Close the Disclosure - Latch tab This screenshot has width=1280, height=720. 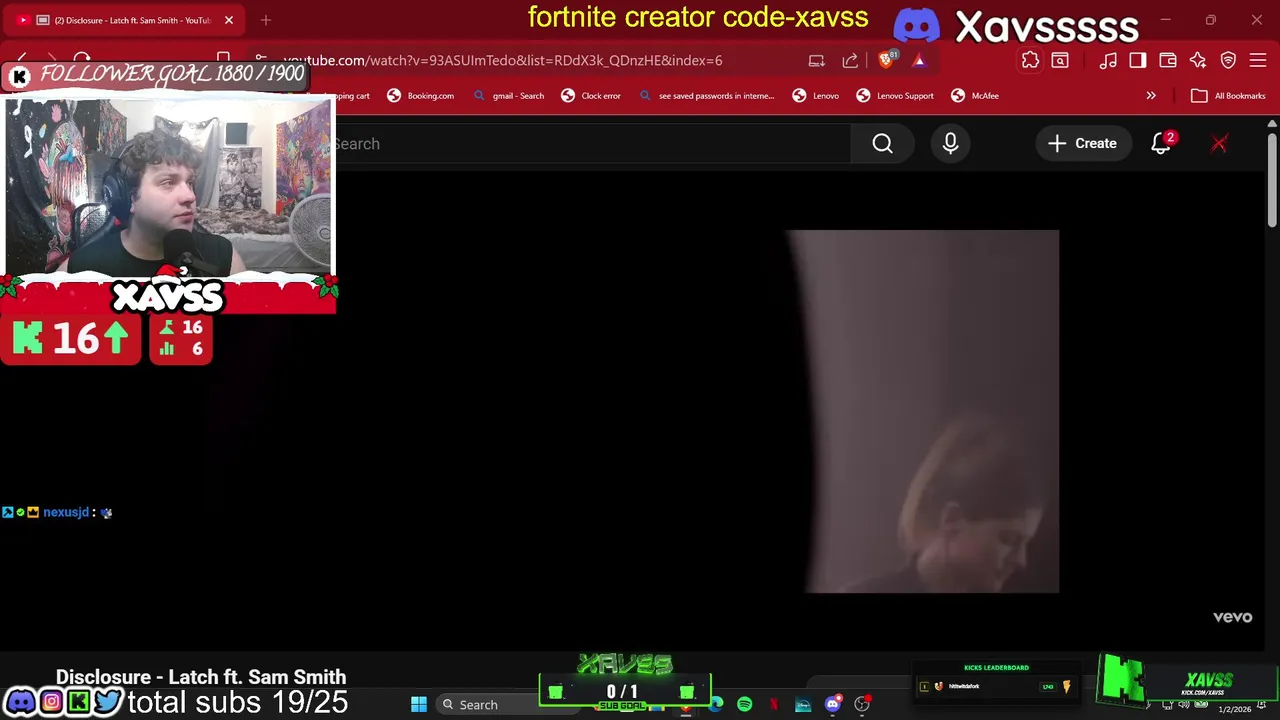[228, 20]
